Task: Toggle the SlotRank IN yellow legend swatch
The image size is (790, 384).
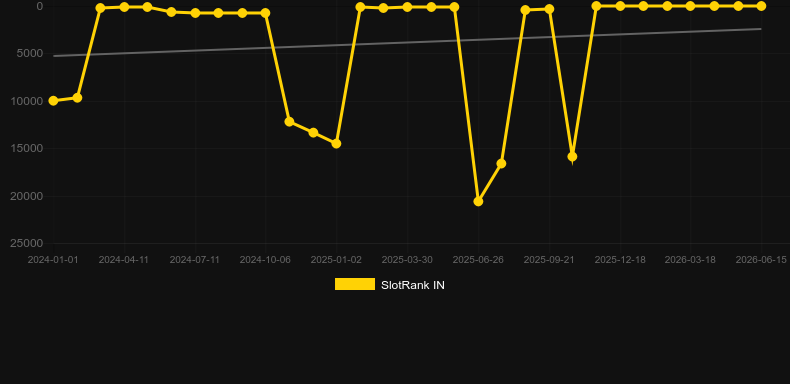Action: 355,284
